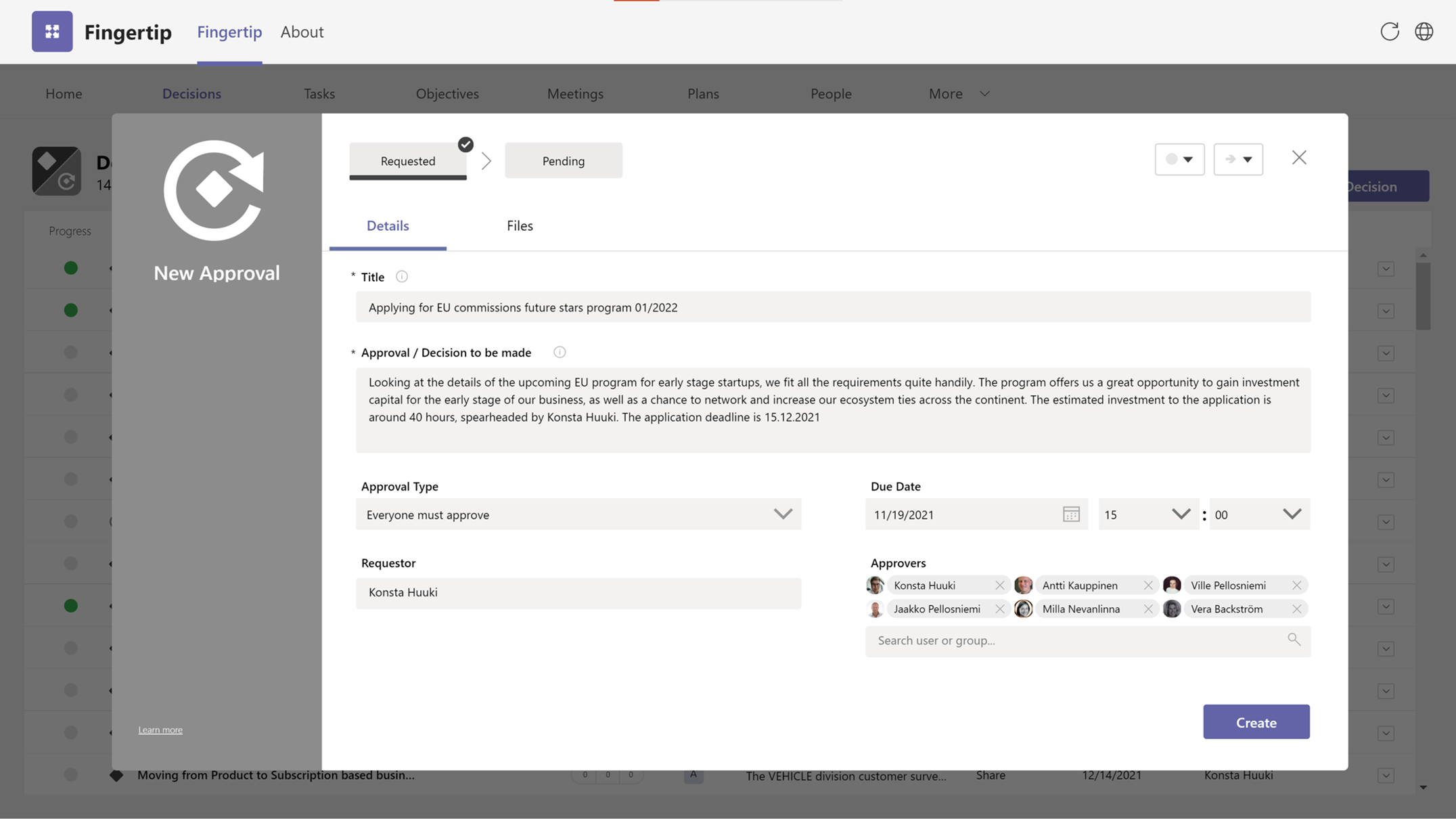Click Konsta Huuki's avatar in Approvers
This screenshot has width=1456, height=819.
[875, 585]
